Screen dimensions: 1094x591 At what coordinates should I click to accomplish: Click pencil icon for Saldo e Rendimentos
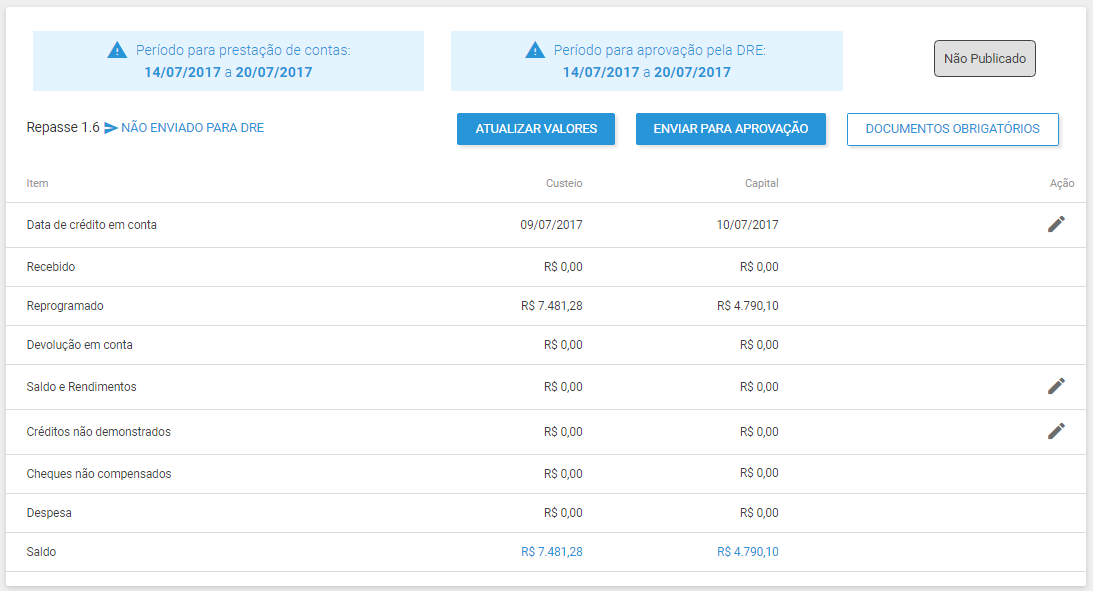click(x=1056, y=386)
